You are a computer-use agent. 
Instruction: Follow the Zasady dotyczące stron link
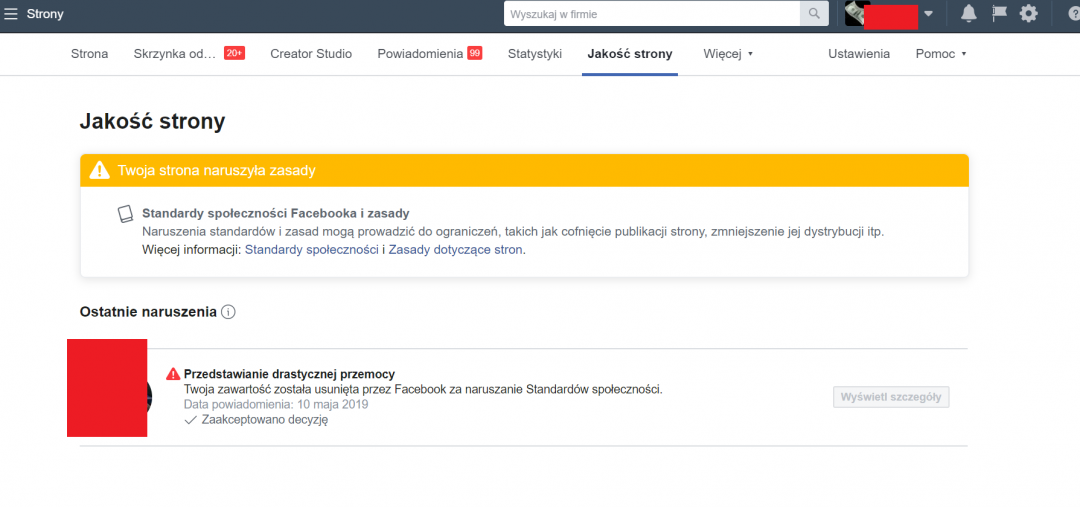click(x=455, y=250)
